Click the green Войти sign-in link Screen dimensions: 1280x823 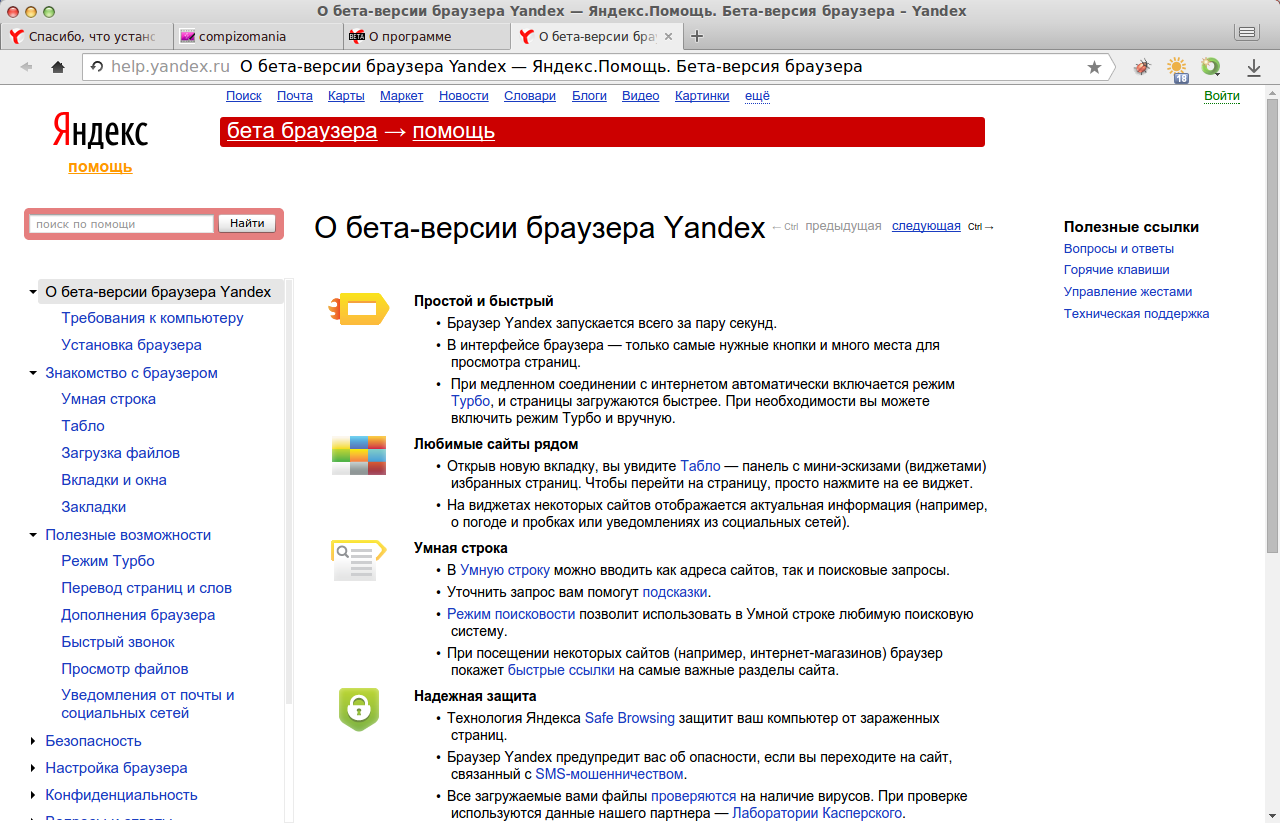1222,96
